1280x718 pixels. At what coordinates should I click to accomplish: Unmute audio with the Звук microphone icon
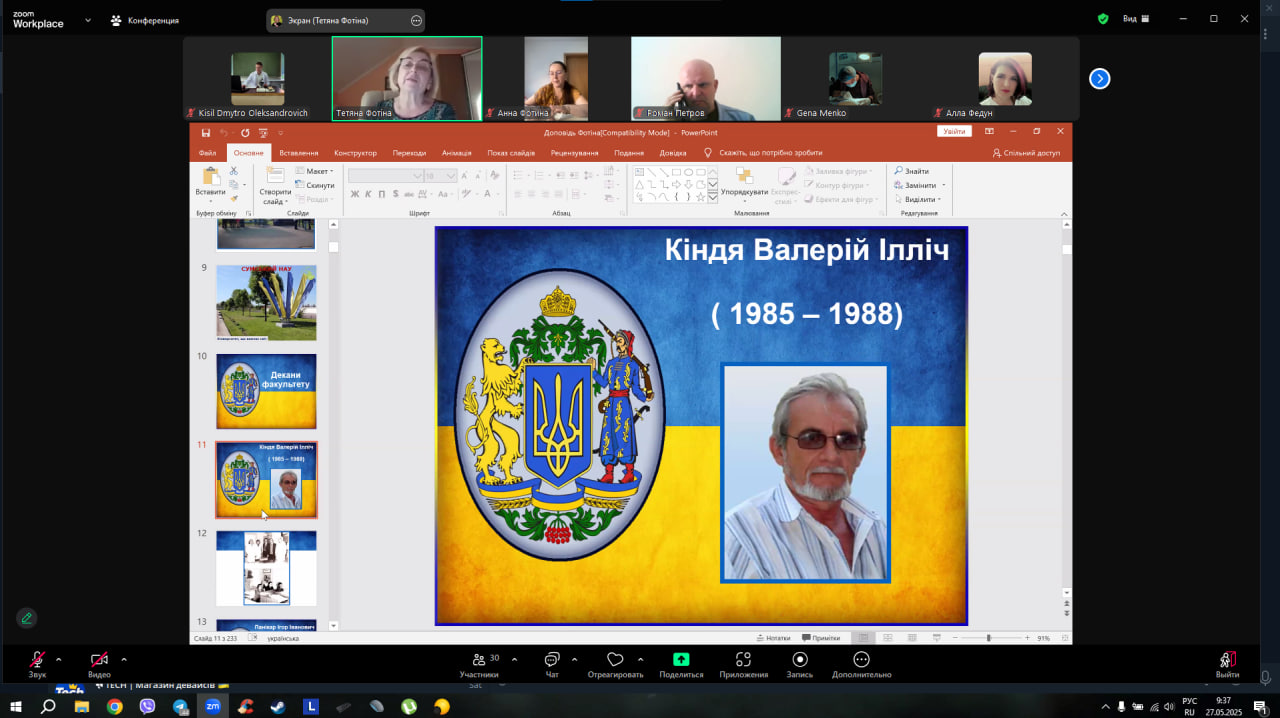point(37,659)
